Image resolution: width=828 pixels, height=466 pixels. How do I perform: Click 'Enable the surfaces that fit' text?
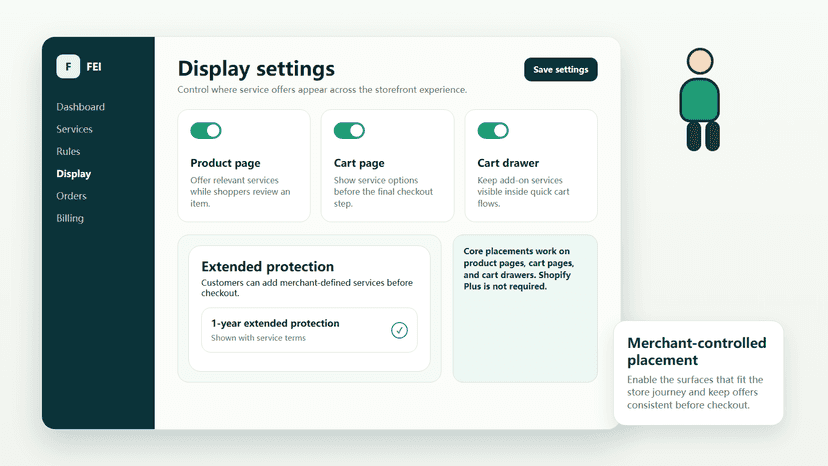[x=695, y=392]
